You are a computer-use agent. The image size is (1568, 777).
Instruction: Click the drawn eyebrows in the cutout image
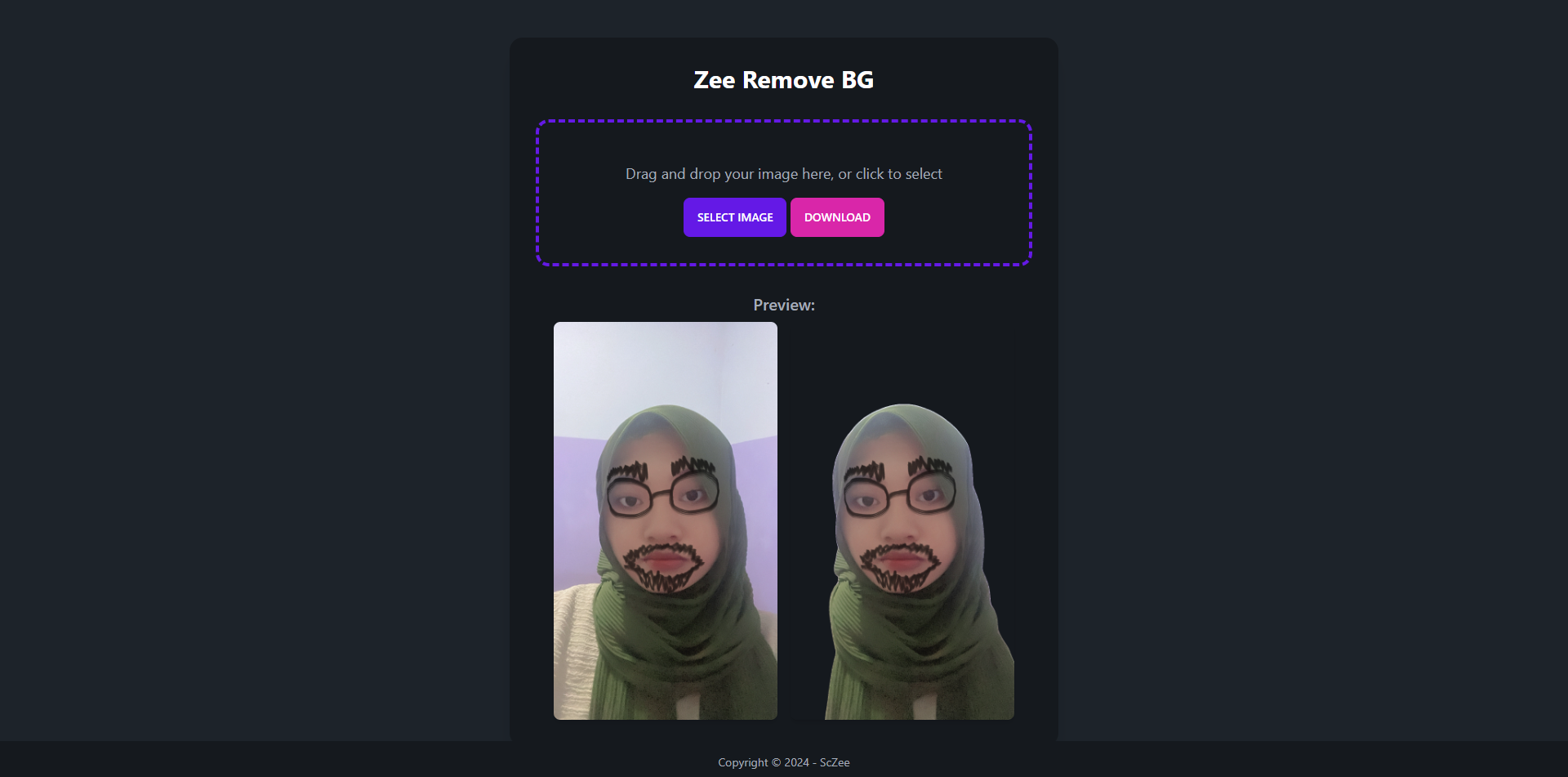click(898, 470)
